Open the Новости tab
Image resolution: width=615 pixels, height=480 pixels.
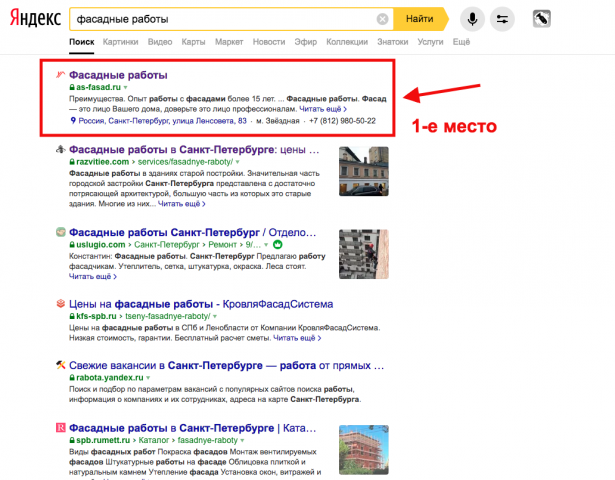(269, 42)
